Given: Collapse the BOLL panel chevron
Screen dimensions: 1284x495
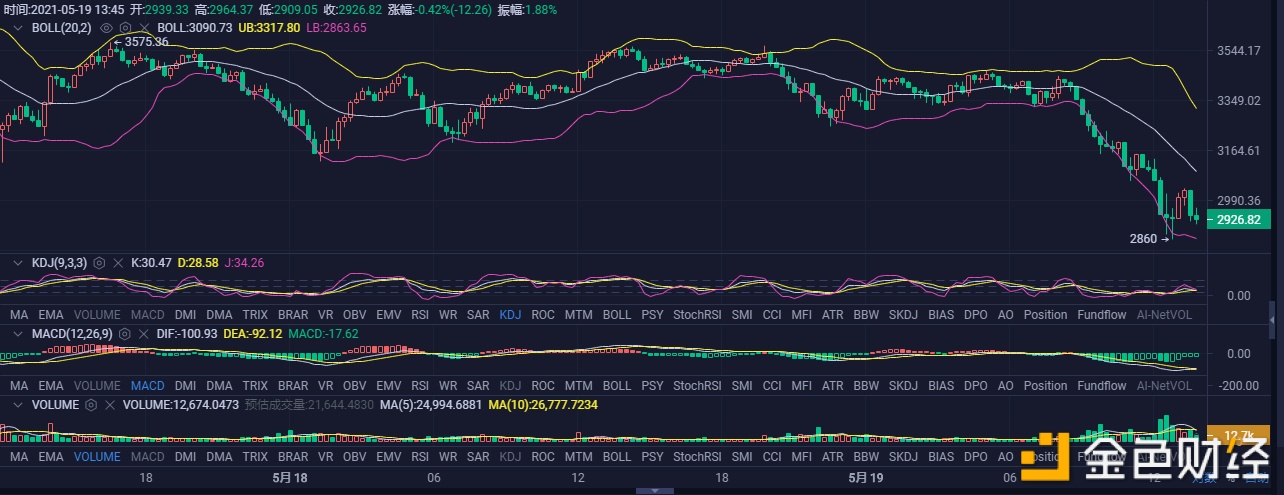Looking at the screenshot, I should [16, 28].
